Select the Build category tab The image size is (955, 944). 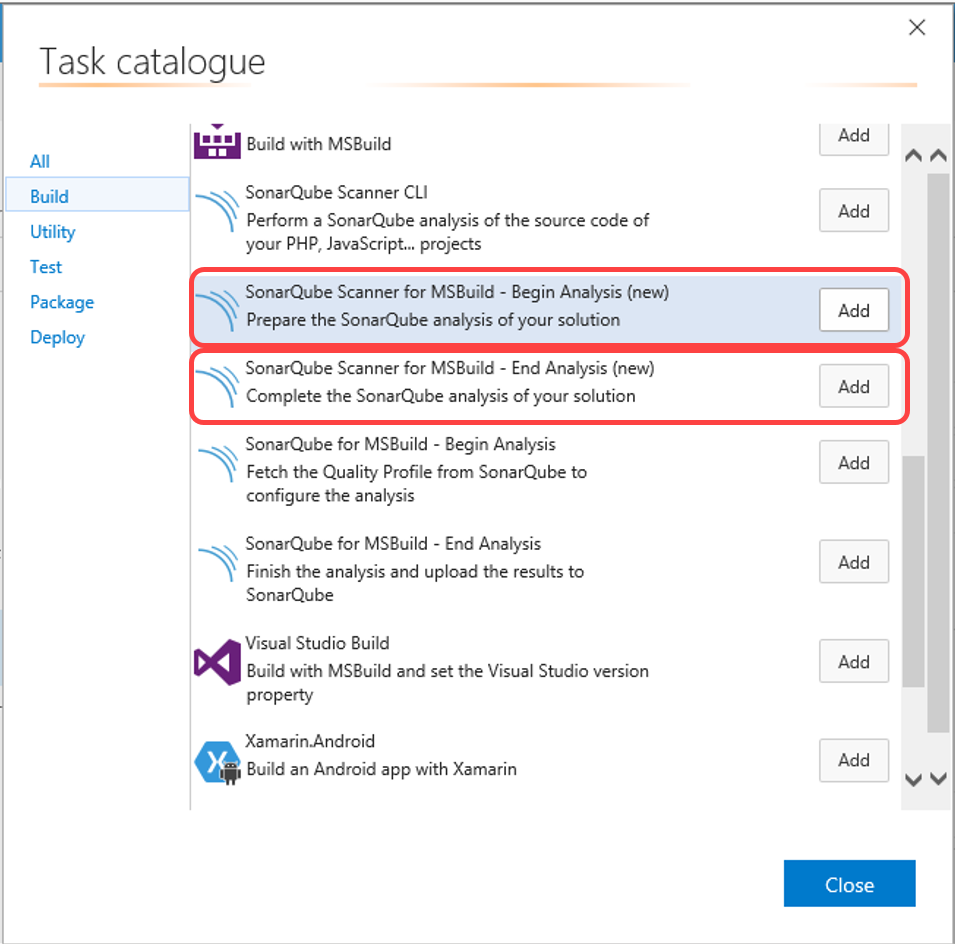pyautogui.click(x=97, y=196)
